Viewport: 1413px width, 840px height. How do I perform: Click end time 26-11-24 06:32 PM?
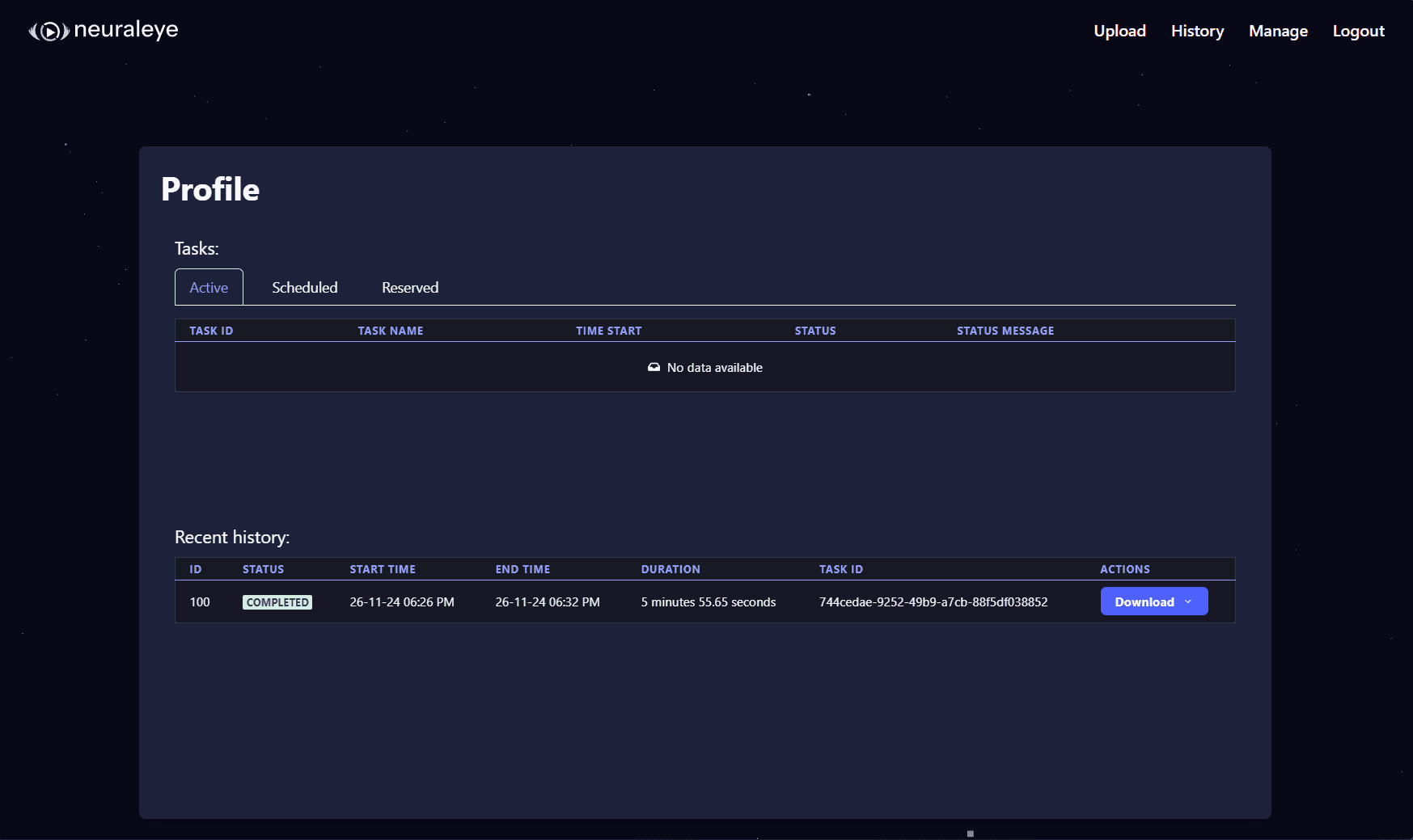pyautogui.click(x=548, y=602)
